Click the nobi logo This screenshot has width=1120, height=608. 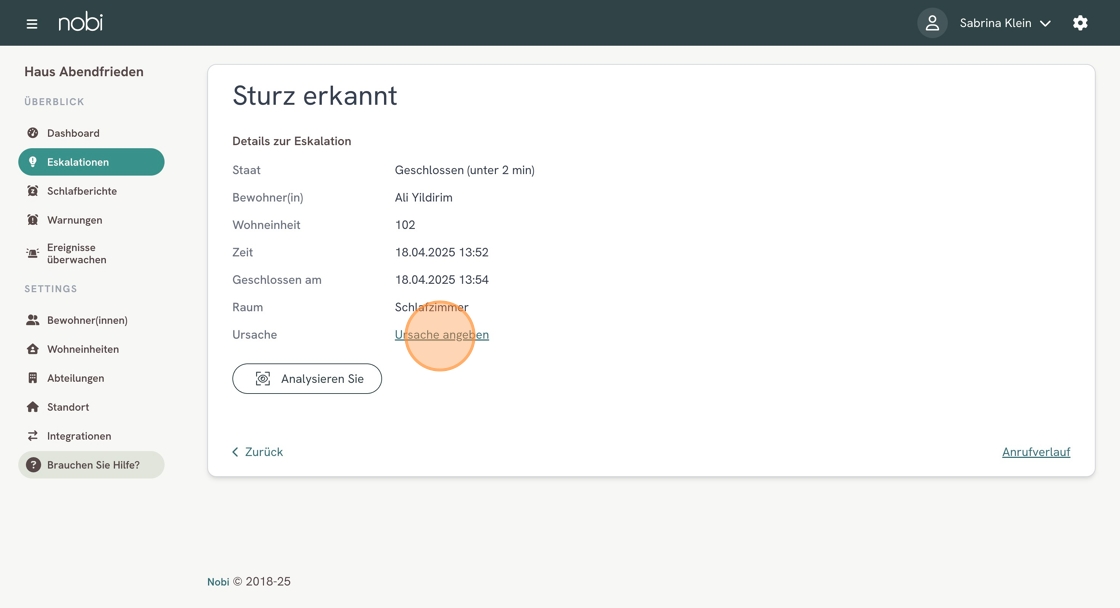[81, 22]
